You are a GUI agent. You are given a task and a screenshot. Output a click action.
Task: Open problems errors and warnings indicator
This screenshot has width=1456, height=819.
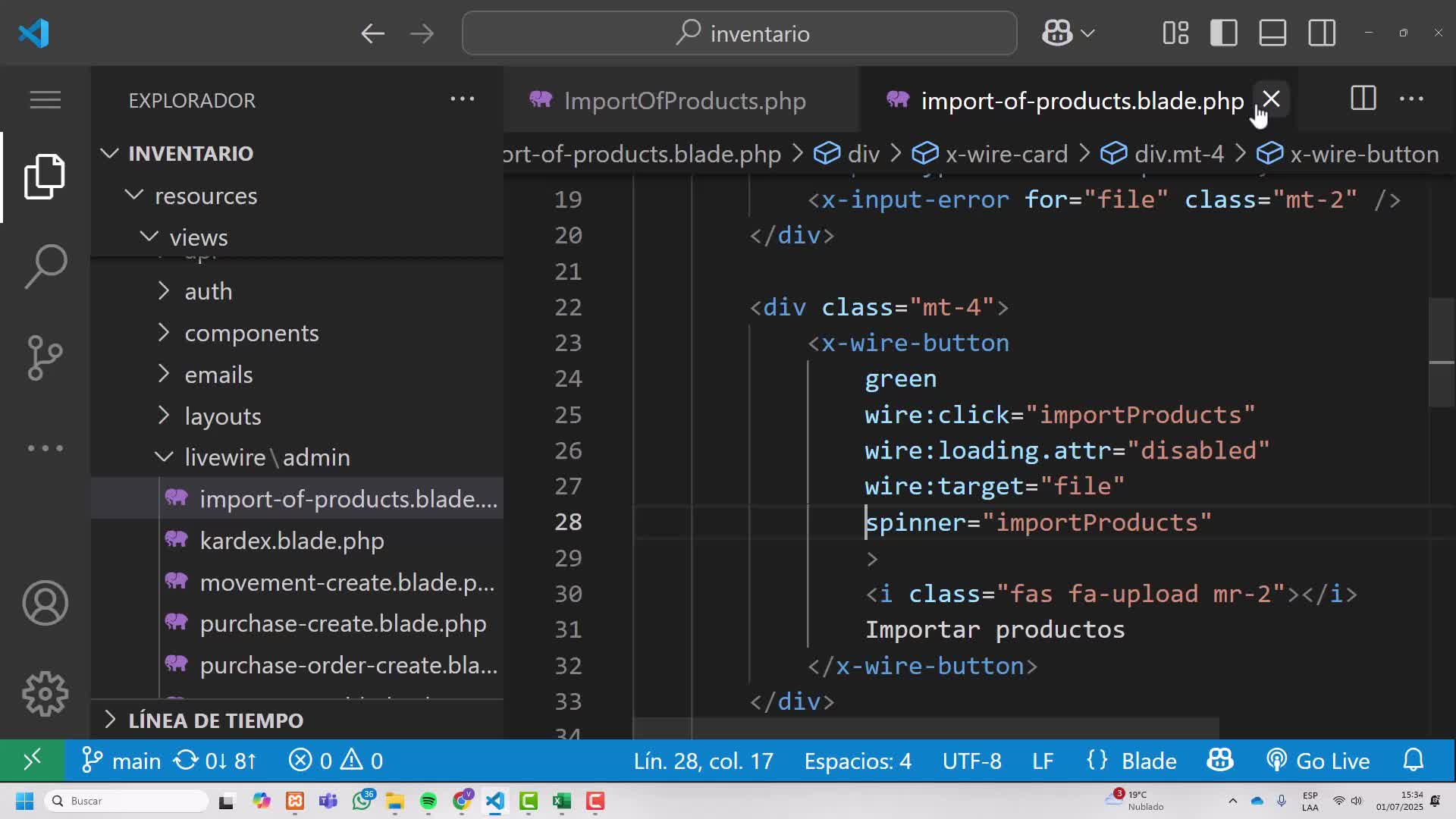(336, 760)
